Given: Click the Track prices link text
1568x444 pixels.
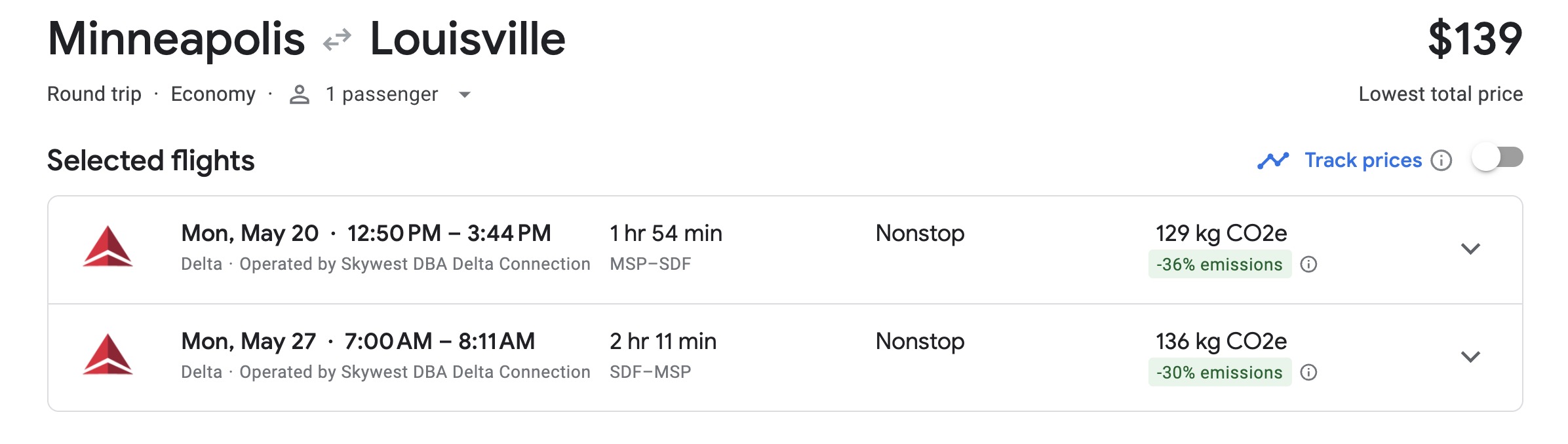Looking at the screenshot, I should point(1363,160).
